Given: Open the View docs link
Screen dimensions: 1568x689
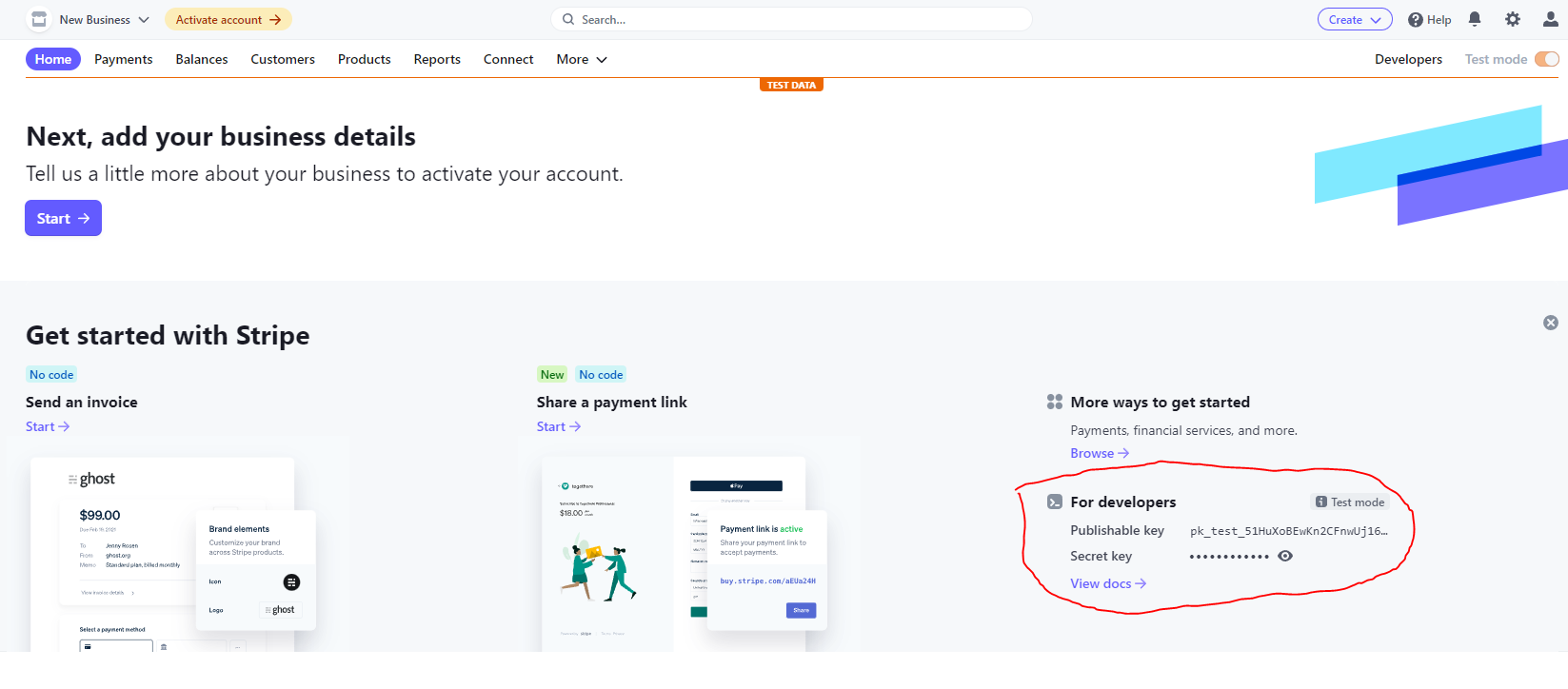Looking at the screenshot, I should click(x=1107, y=584).
